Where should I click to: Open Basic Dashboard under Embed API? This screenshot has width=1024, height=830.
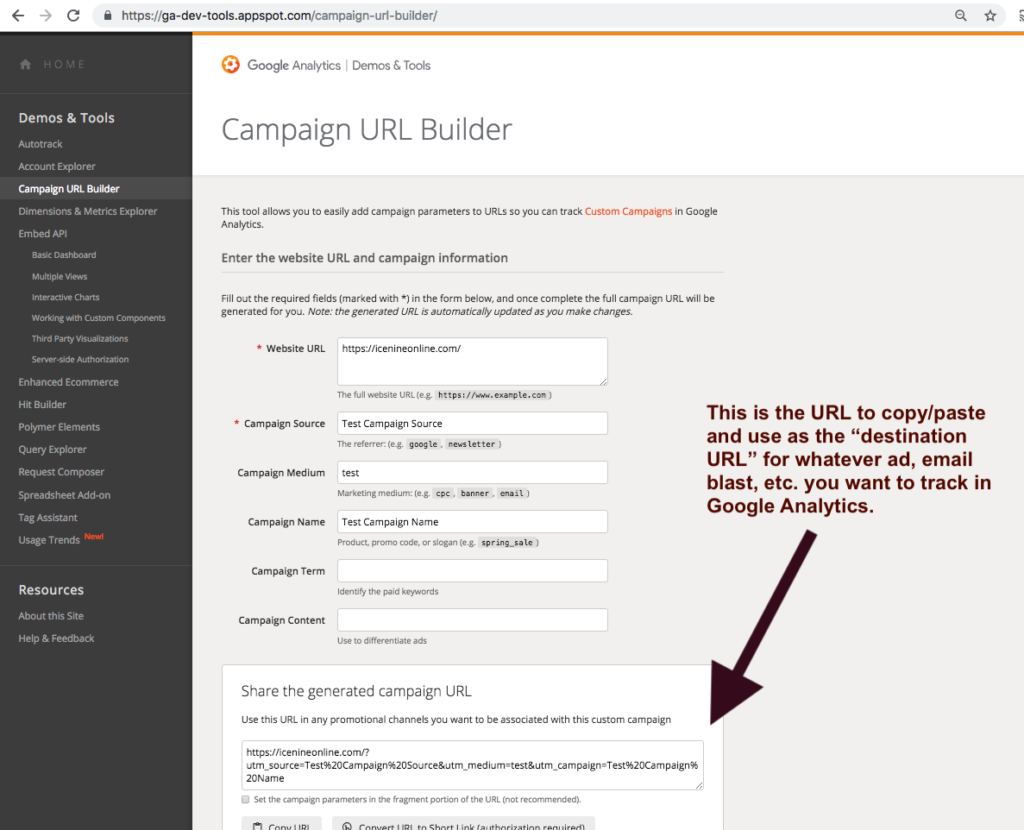point(64,255)
